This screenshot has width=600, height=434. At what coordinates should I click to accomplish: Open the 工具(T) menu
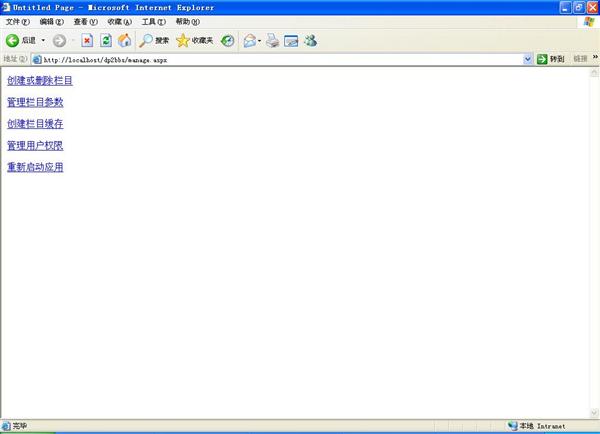[x=154, y=22]
